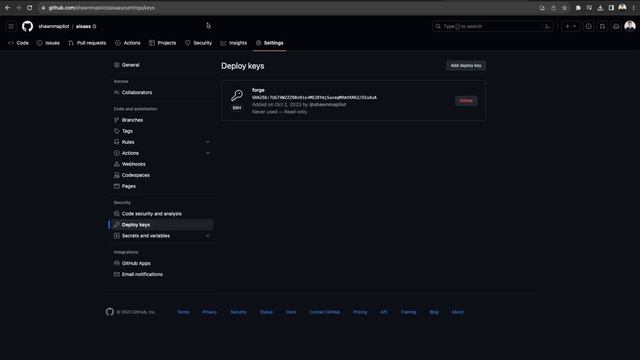
Task: Reload the page in browser
Action: (x=29, y=7)
